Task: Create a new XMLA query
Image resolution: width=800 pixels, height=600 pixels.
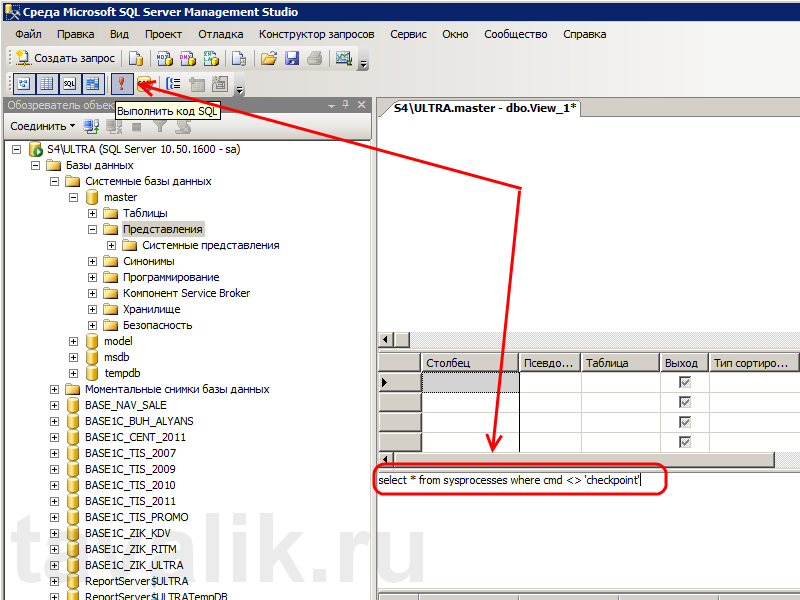Action: (x=211, y=58)
